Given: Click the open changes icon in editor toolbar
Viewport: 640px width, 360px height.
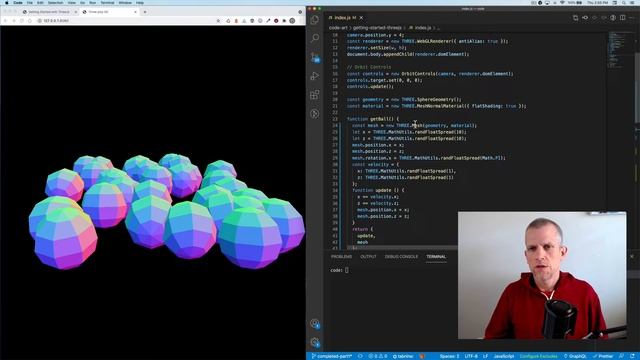Looking at the screenshot, I should point(575,18).
